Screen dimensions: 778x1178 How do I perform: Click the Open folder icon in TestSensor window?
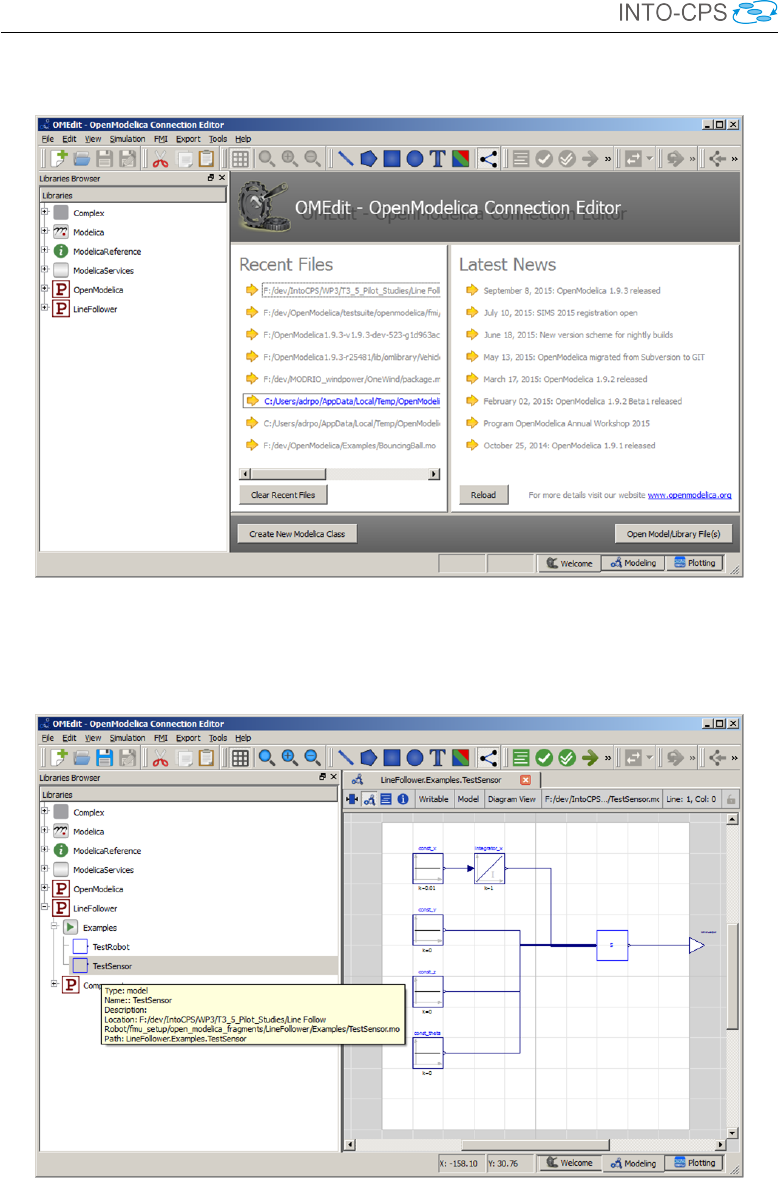(x=82, y=758)
